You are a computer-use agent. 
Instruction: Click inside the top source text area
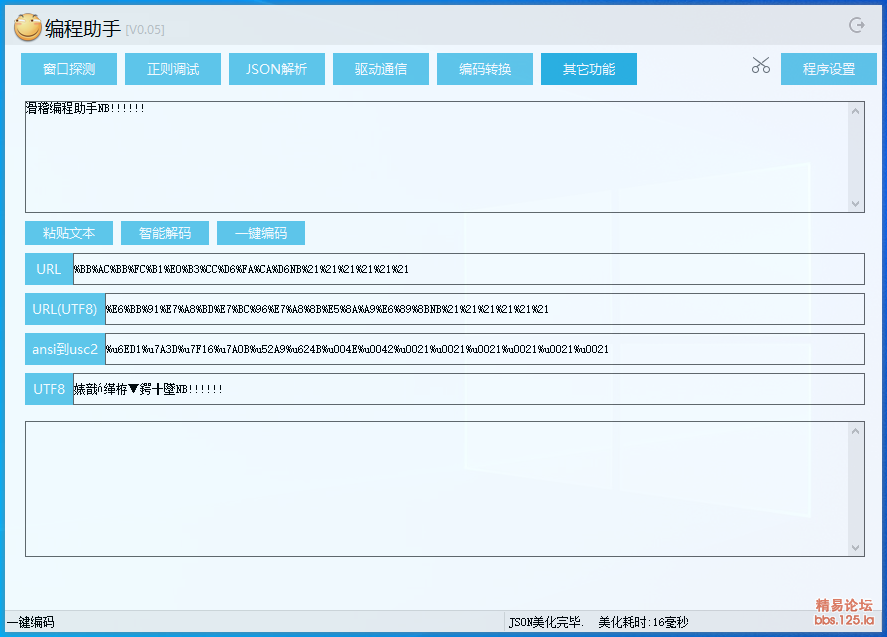(x=435, y=156)
